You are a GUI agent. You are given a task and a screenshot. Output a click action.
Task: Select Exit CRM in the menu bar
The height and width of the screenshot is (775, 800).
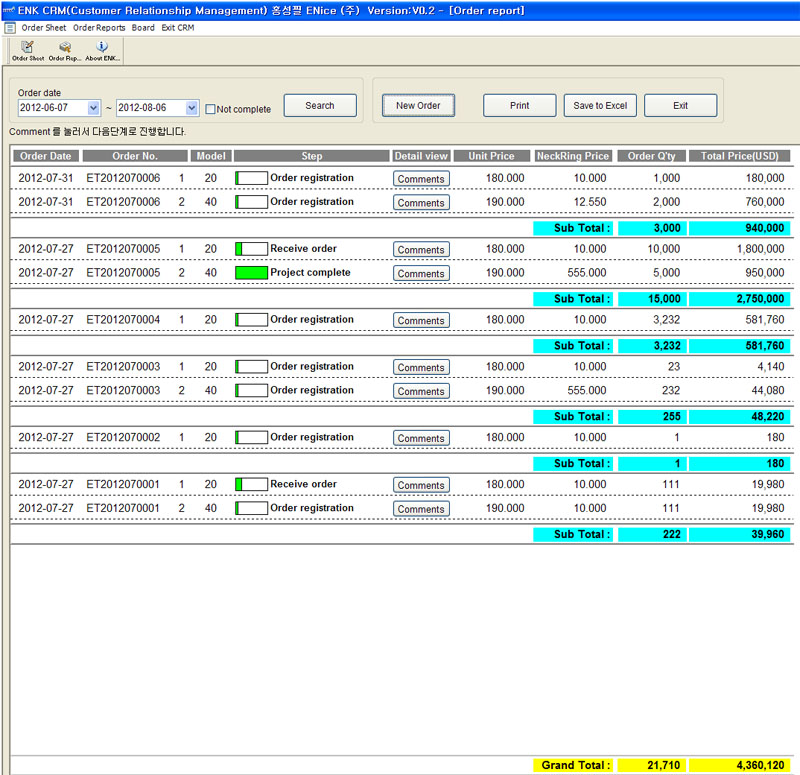[178, 28]
